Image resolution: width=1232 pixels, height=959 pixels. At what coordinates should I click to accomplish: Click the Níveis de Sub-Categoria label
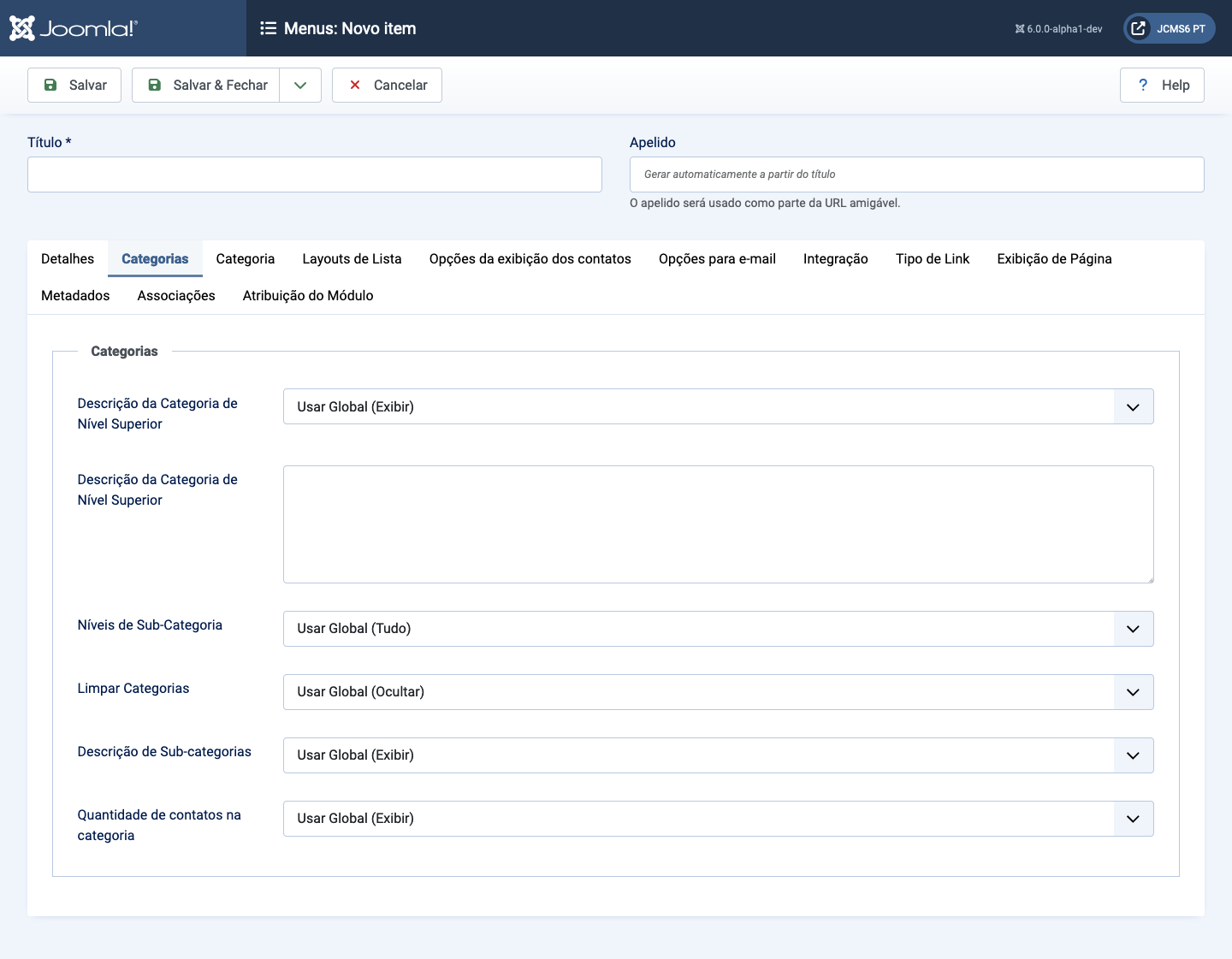pos(150,625)
